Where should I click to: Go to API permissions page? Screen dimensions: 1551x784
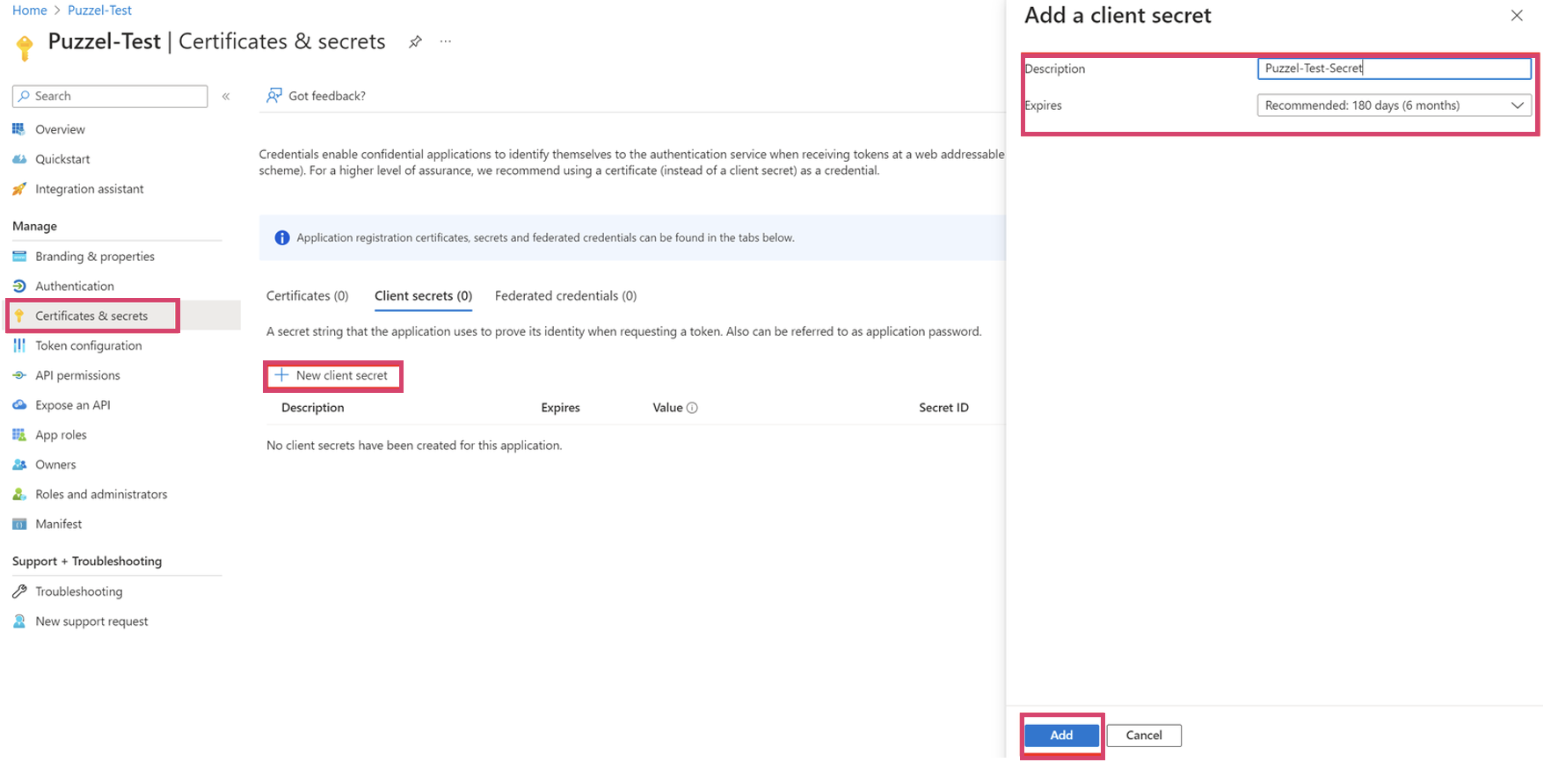coord(77,375)
